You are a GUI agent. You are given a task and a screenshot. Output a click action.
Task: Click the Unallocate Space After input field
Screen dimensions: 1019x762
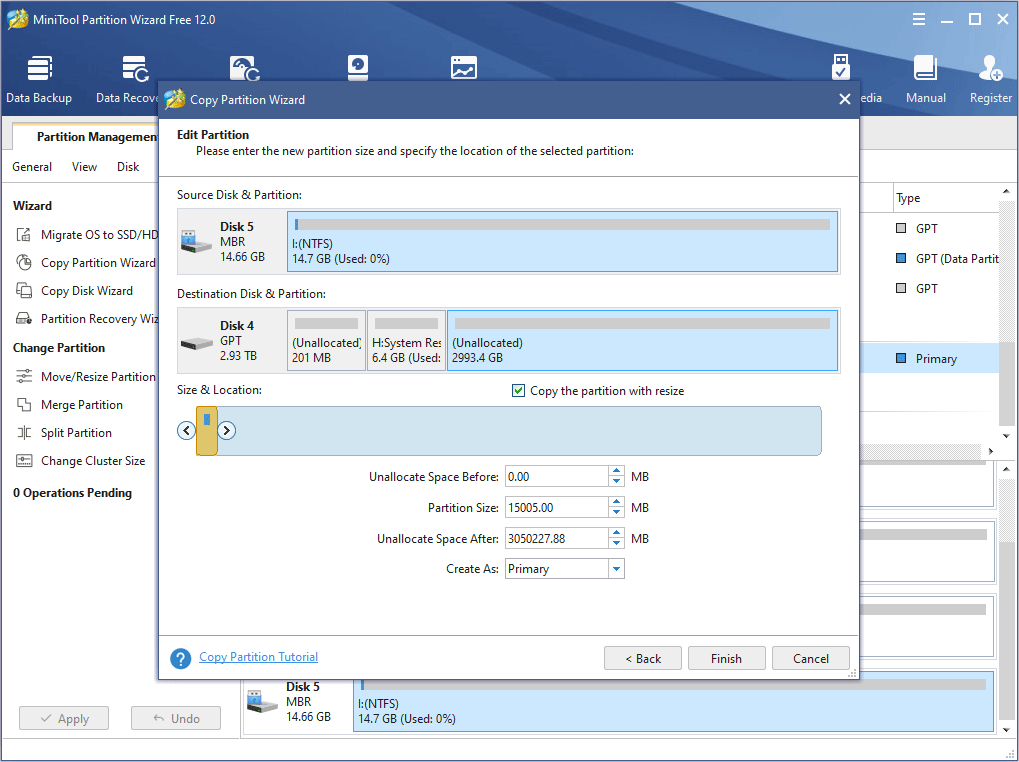(556, 539)
